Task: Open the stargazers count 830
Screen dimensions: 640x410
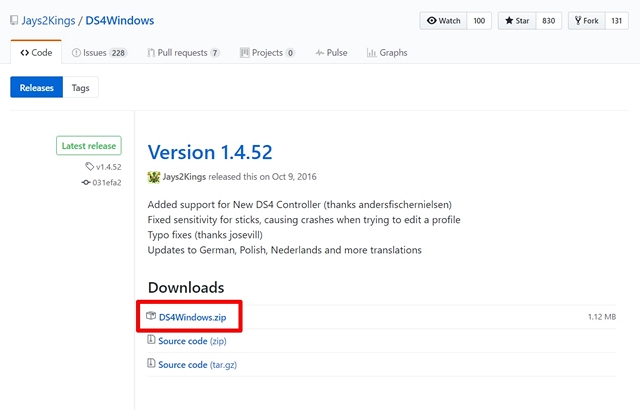Action: 549,21
